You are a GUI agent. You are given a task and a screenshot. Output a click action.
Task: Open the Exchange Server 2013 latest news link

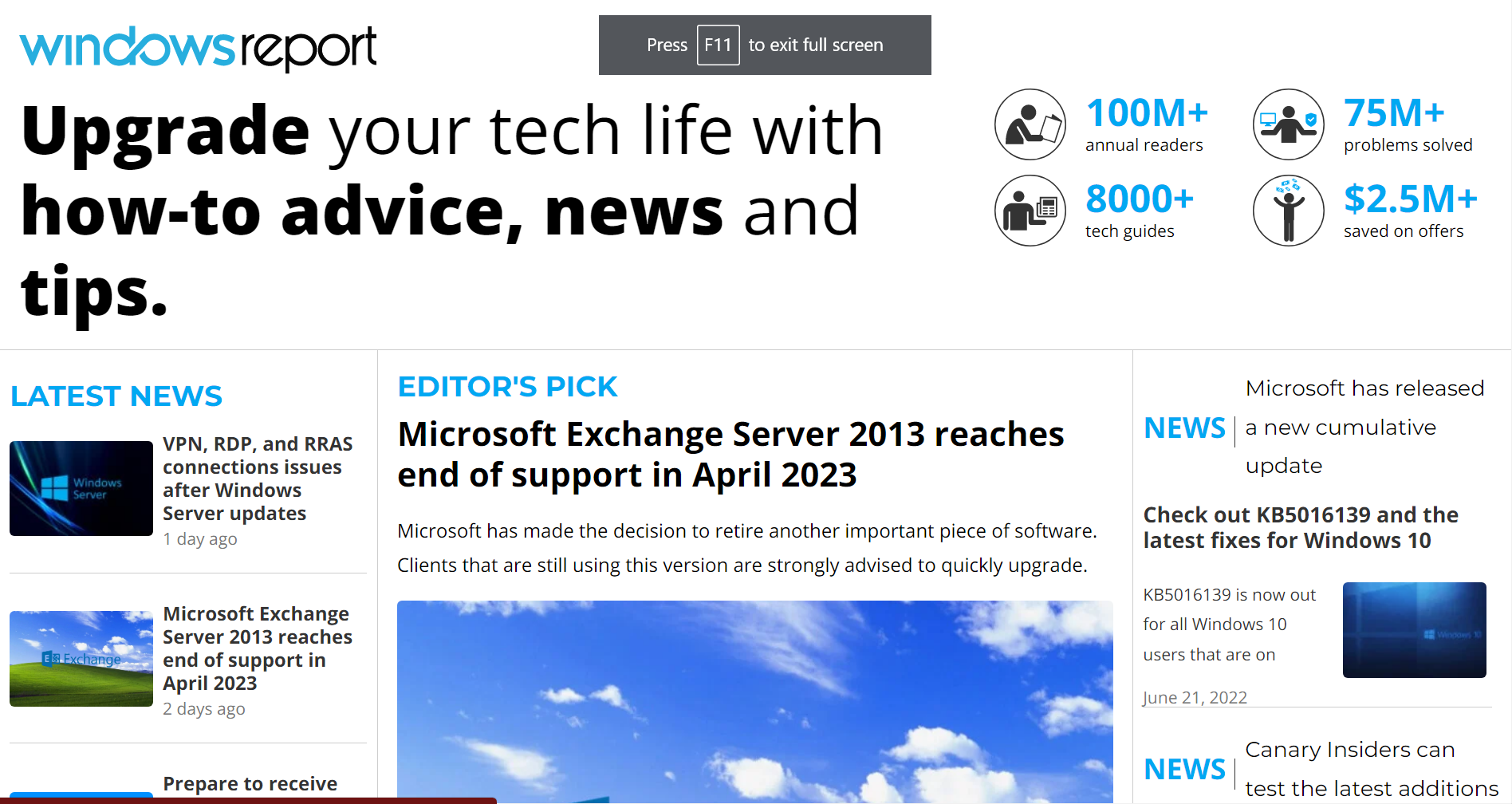[x=258, y=648]
